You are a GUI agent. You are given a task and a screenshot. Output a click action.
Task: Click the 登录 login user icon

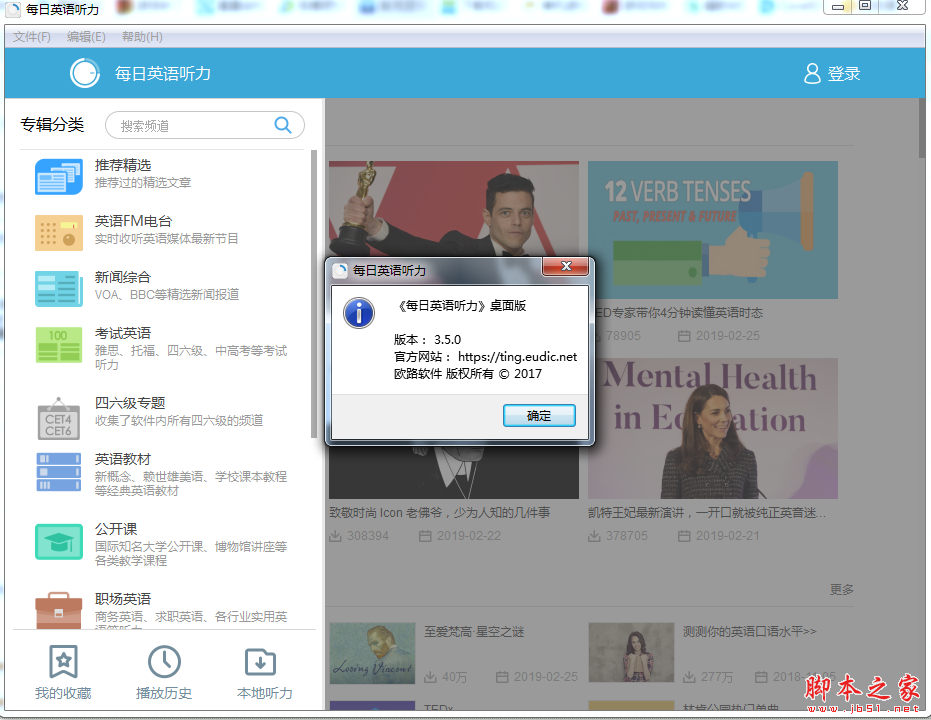(x=812, y=74)
